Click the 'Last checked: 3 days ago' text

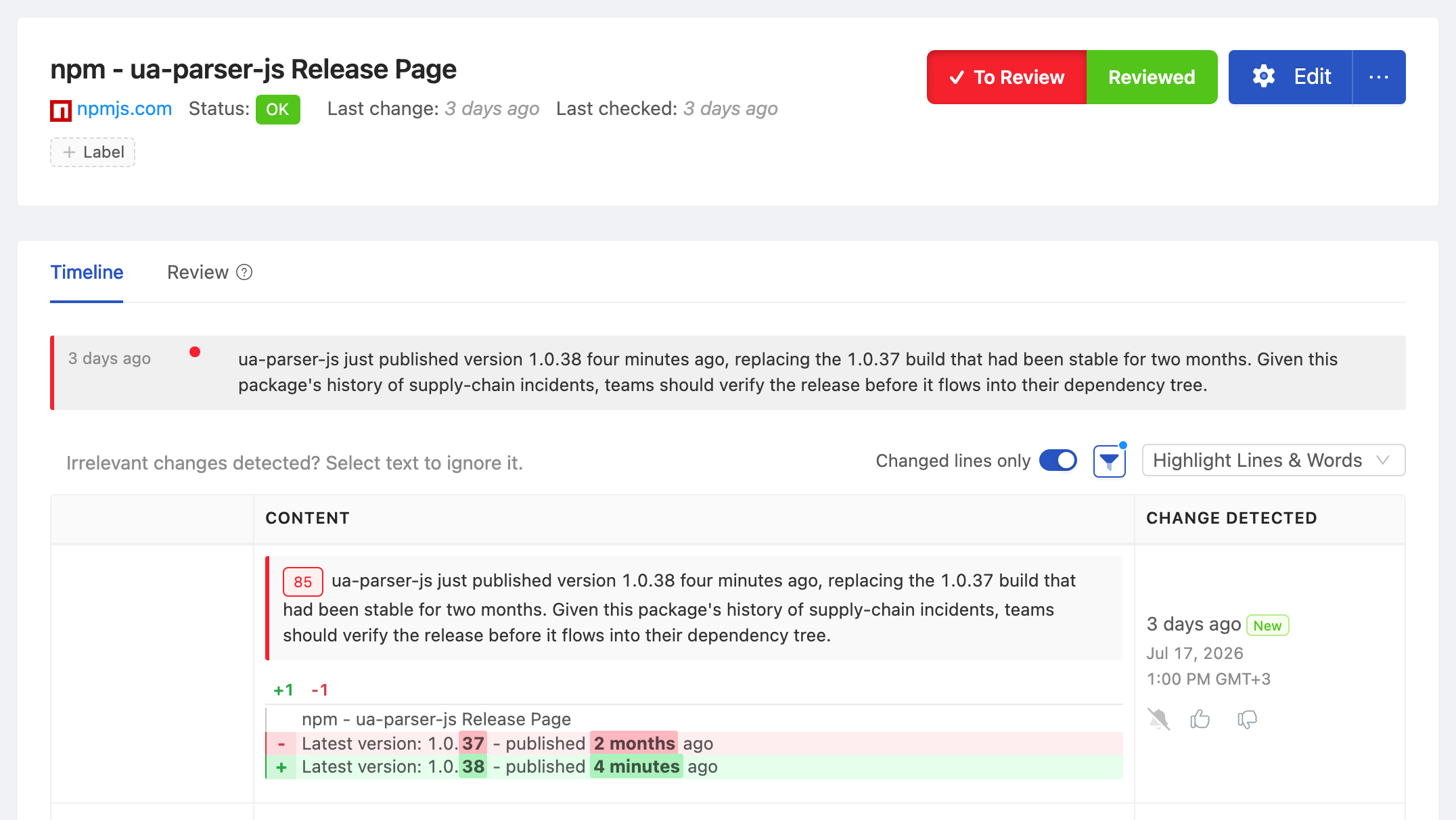tap(667, 109)
